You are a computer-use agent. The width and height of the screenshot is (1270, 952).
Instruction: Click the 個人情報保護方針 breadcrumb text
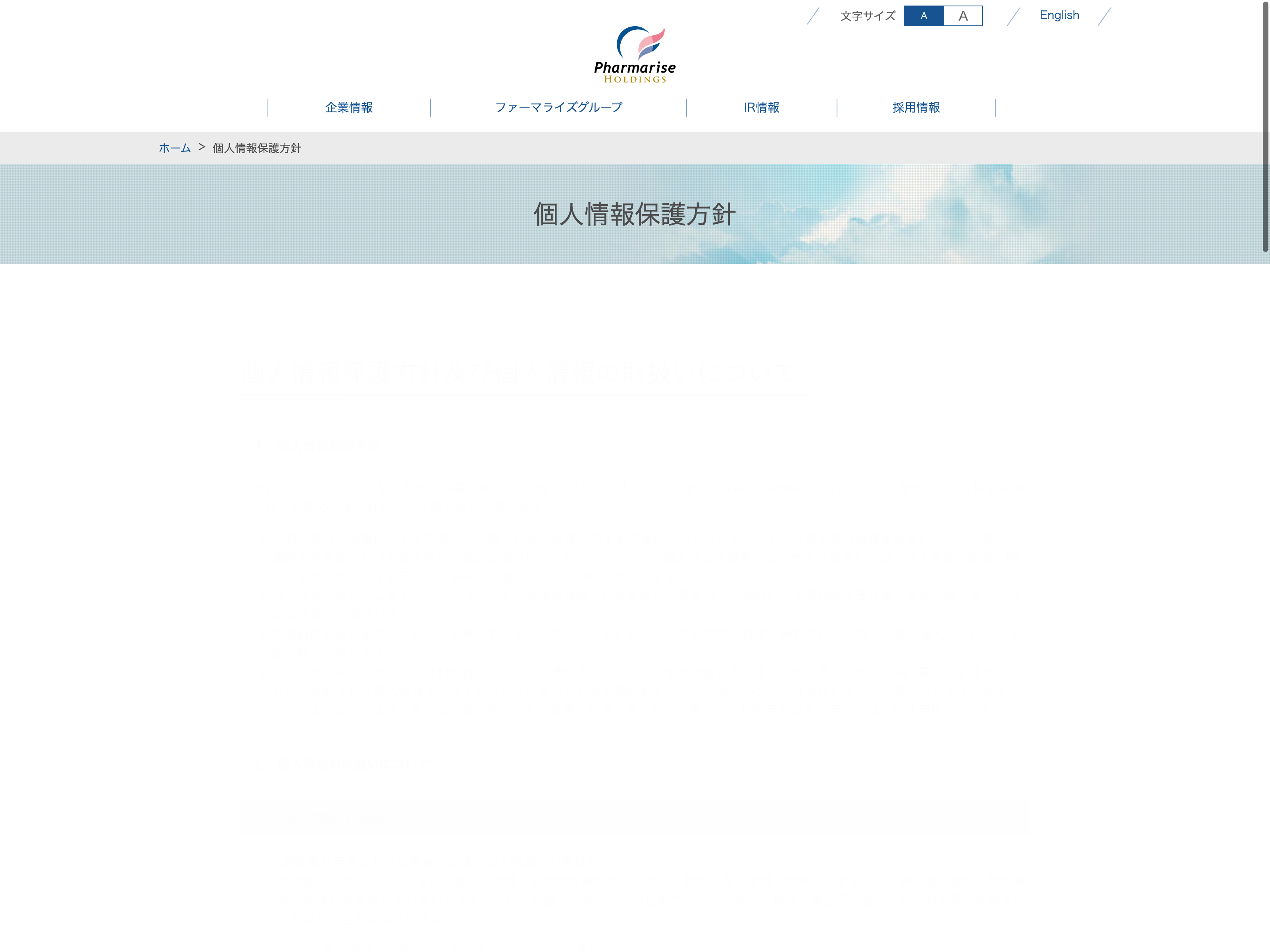(x=257, y=148)
